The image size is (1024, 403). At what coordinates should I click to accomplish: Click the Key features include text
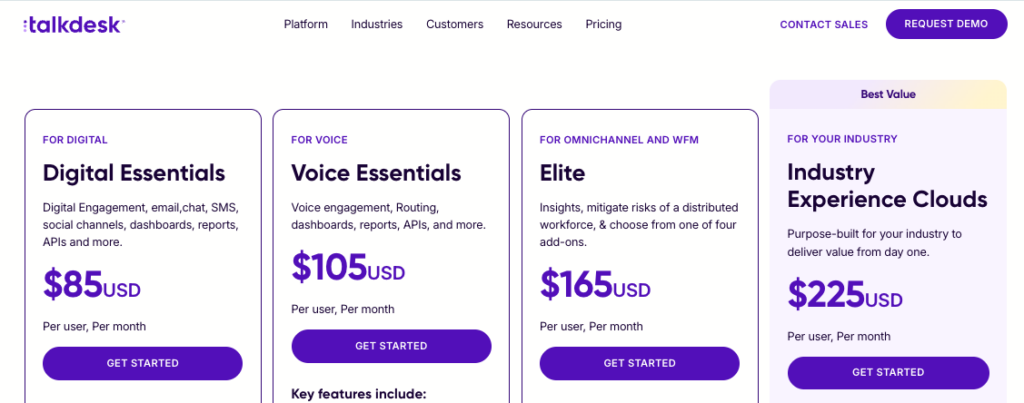[x=359, y=394]
